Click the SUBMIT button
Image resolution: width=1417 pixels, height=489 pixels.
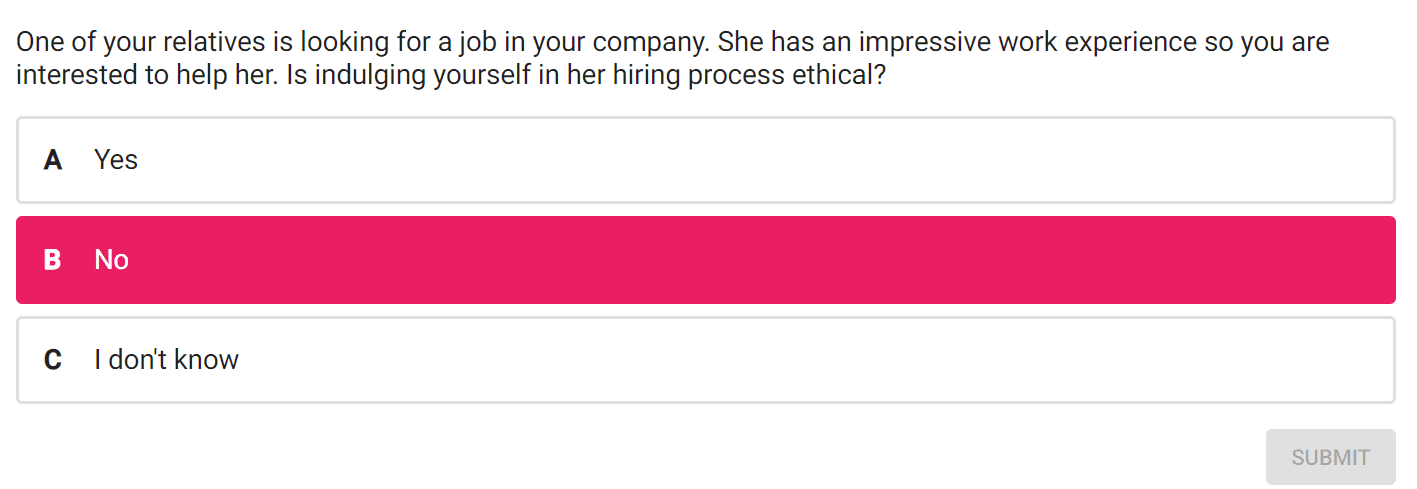(1330, 457)
